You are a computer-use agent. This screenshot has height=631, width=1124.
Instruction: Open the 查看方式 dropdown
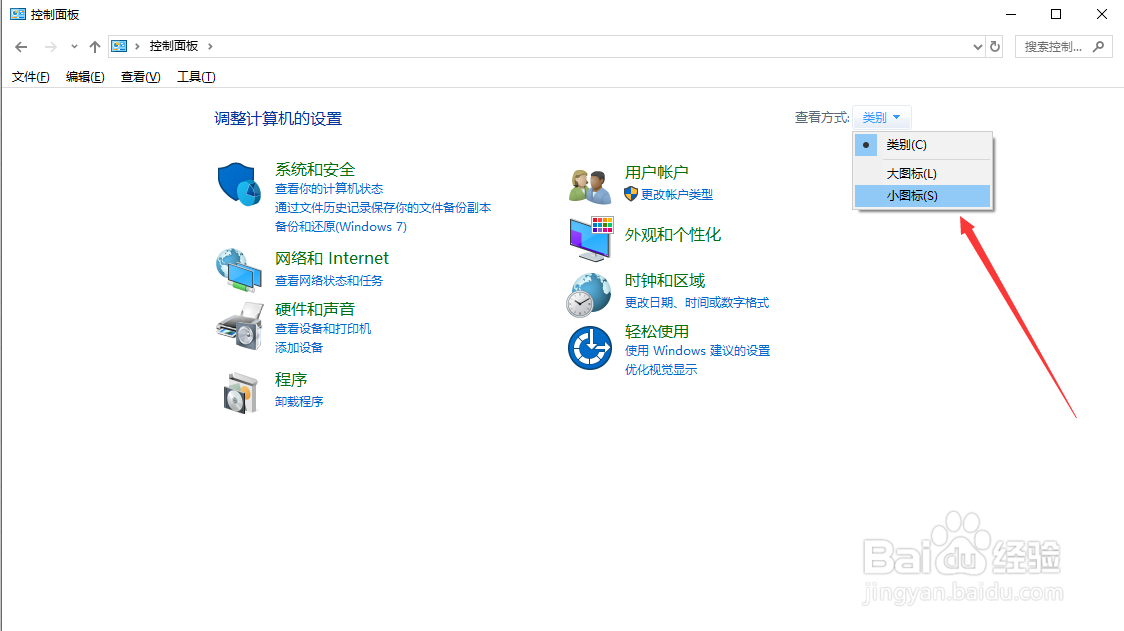coord(881,116)
